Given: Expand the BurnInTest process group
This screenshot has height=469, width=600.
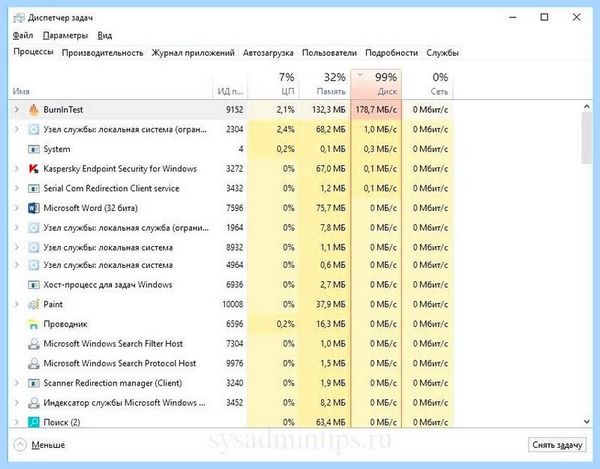Looking at the screenshot, I should 16,110.
